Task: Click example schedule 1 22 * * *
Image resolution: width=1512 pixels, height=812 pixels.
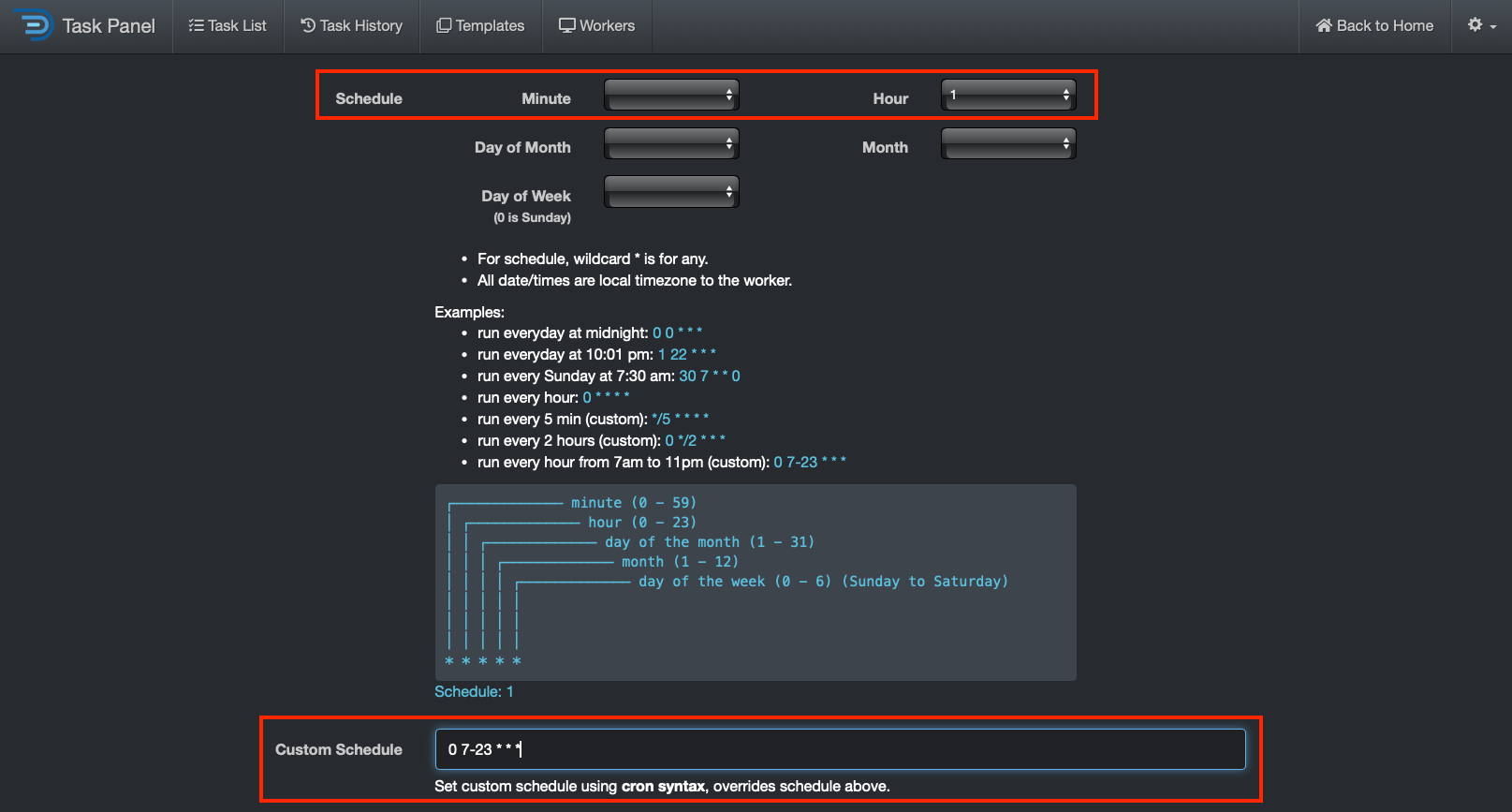Action: 686,354
